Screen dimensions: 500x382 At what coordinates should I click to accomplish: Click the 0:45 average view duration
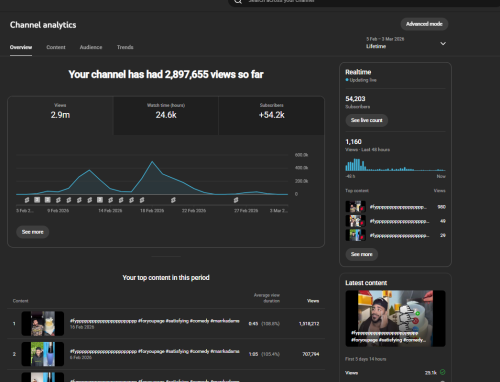tap(253, 324)
